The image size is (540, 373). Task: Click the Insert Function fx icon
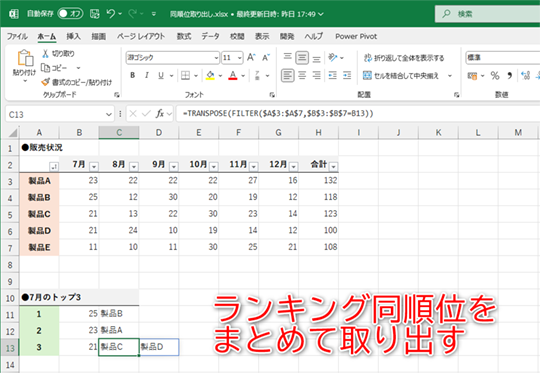pyautogui.click(x=160, y=114)
